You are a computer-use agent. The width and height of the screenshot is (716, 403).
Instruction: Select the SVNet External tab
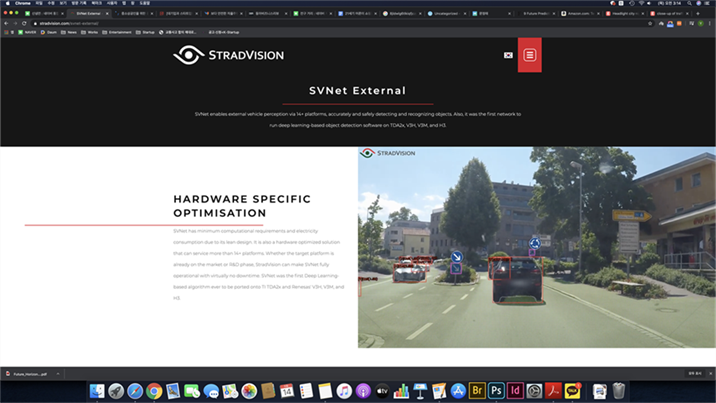point(88,13)
